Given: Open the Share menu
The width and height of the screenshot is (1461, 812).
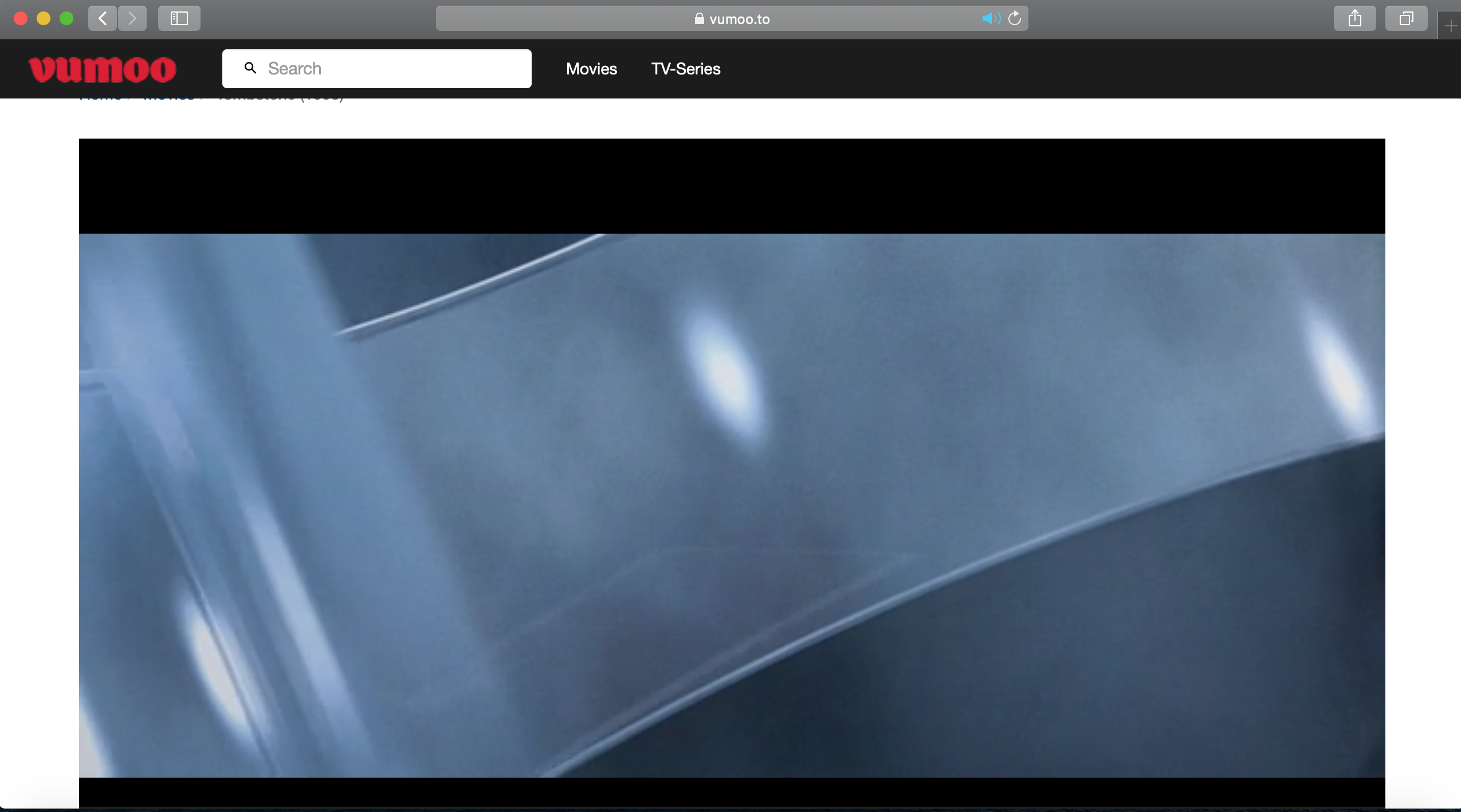Looking at the screenshot, I should (1354, 18).
